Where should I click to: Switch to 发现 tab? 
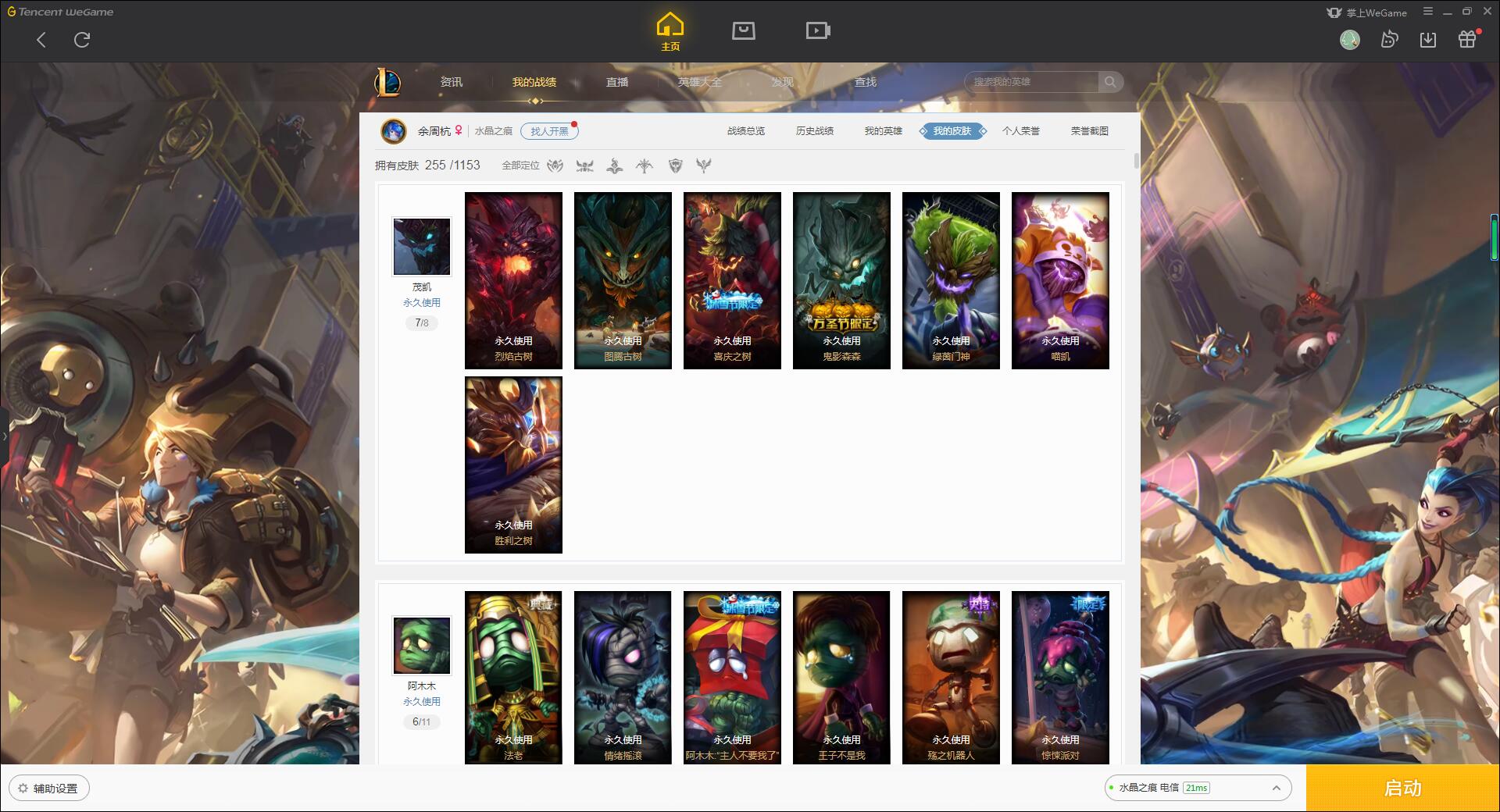[783, 82]
